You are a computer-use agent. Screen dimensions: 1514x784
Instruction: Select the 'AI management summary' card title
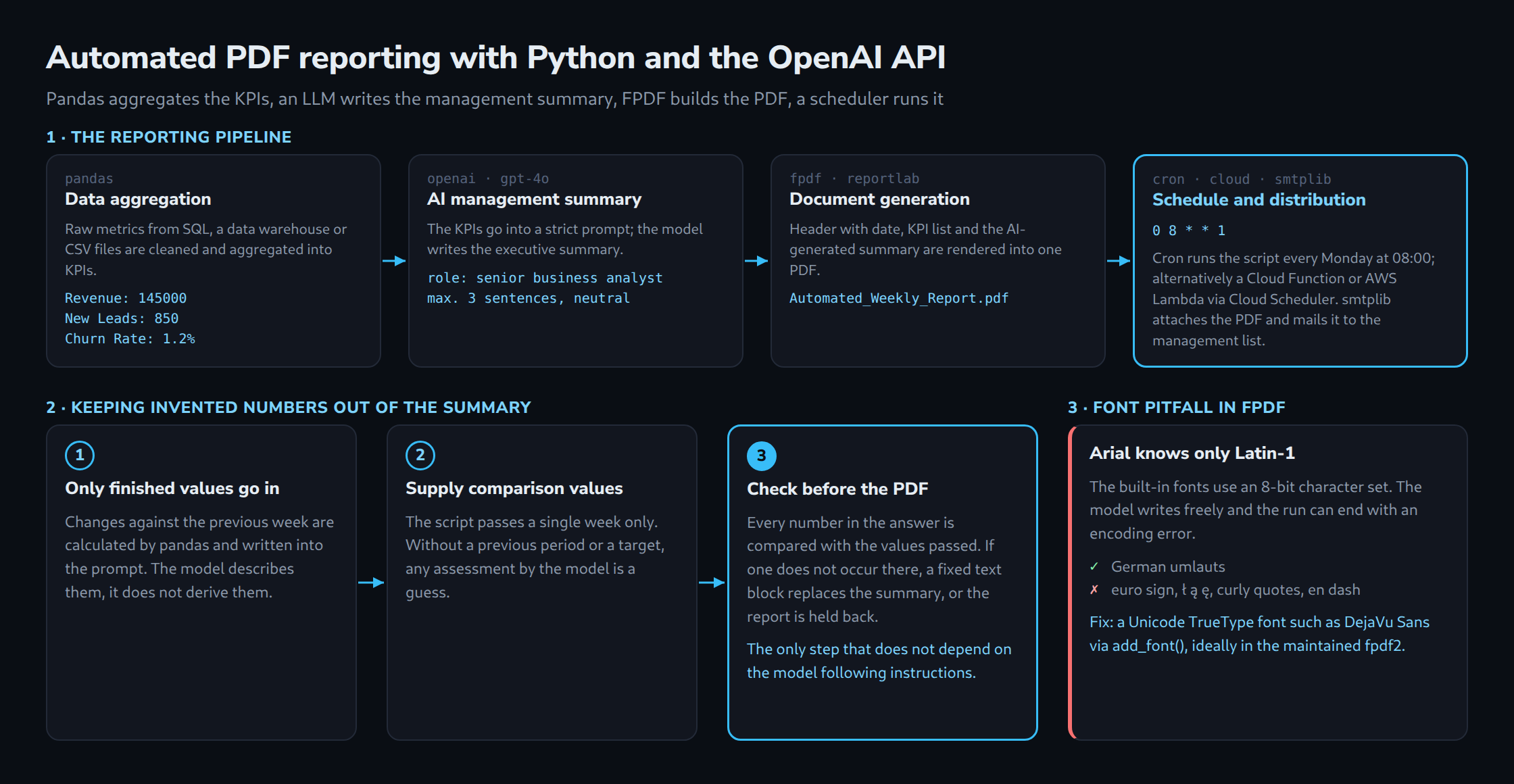(535, 199)
